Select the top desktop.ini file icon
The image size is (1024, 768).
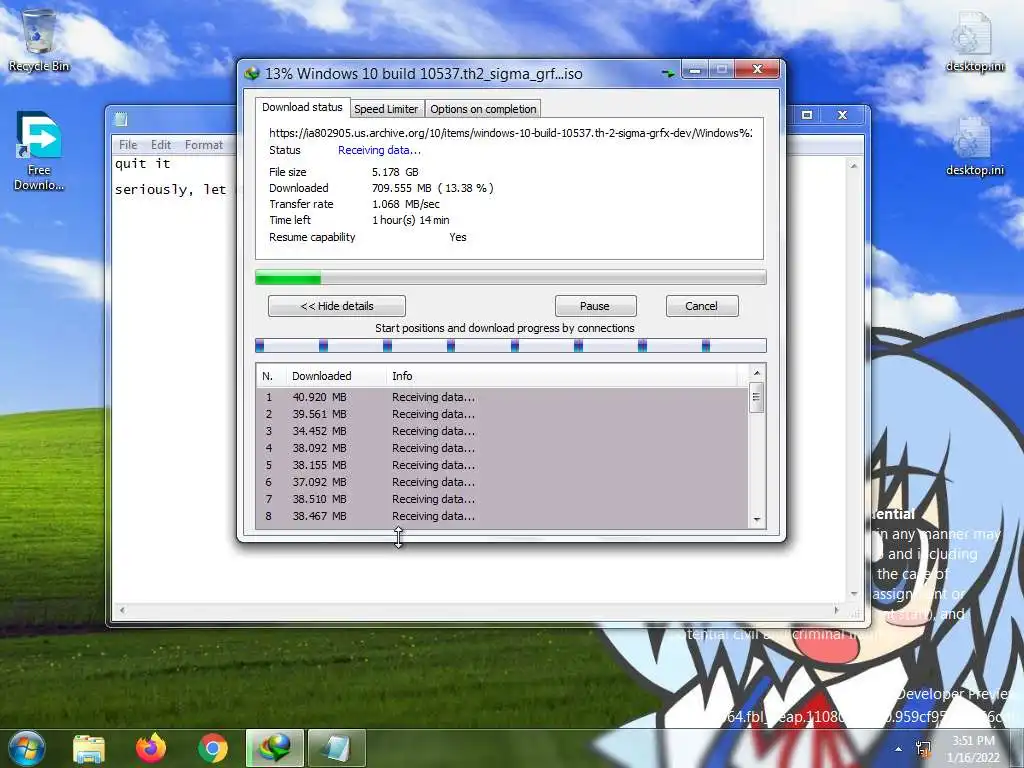click(974, 40)
